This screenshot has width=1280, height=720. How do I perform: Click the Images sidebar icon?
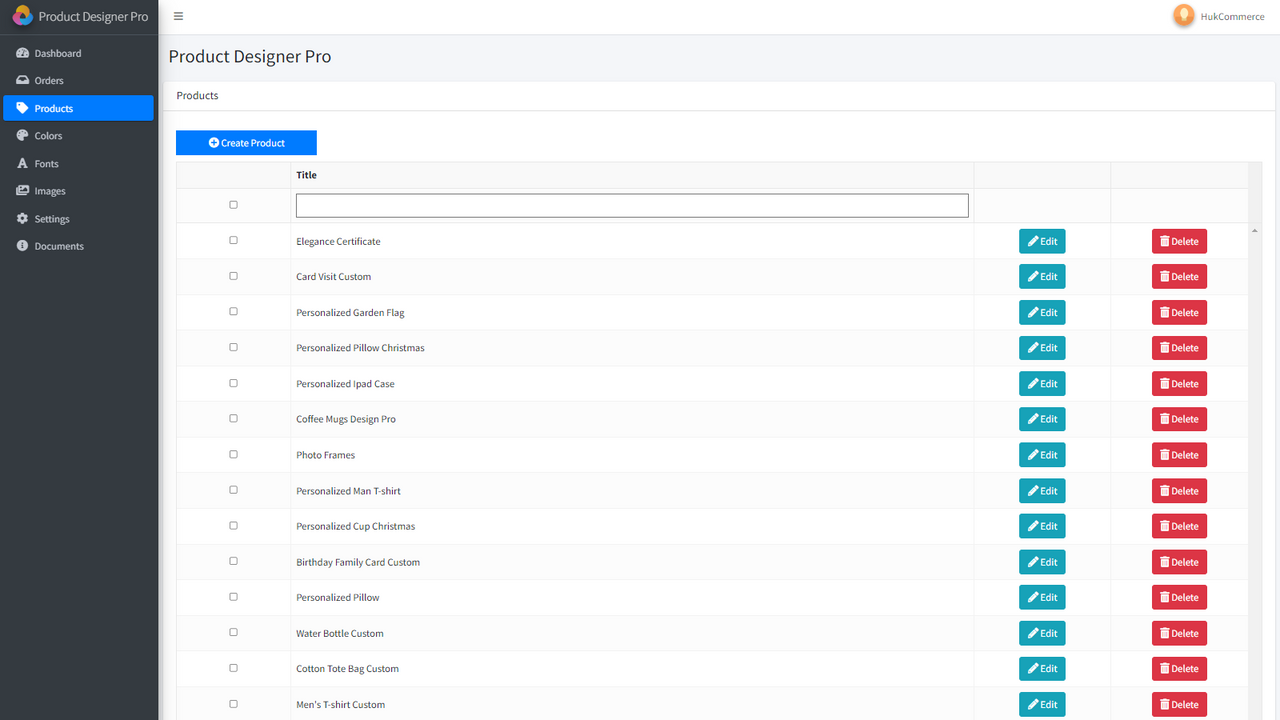pos(22,190)
